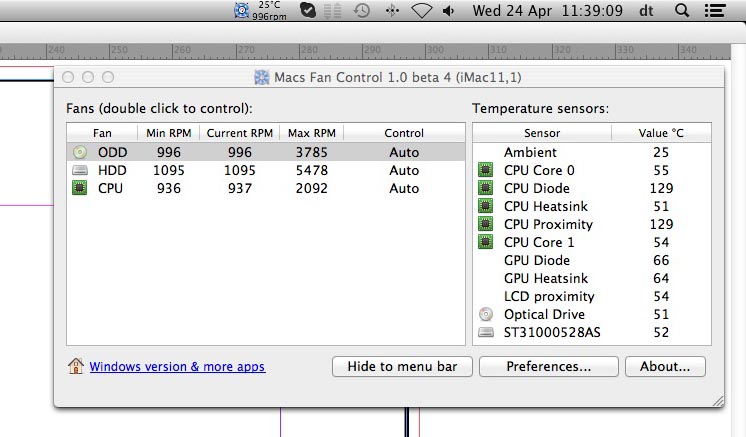746x437 pixels.
Task: Select the CPU Core 0 sensor label
Action: (539, 170)
